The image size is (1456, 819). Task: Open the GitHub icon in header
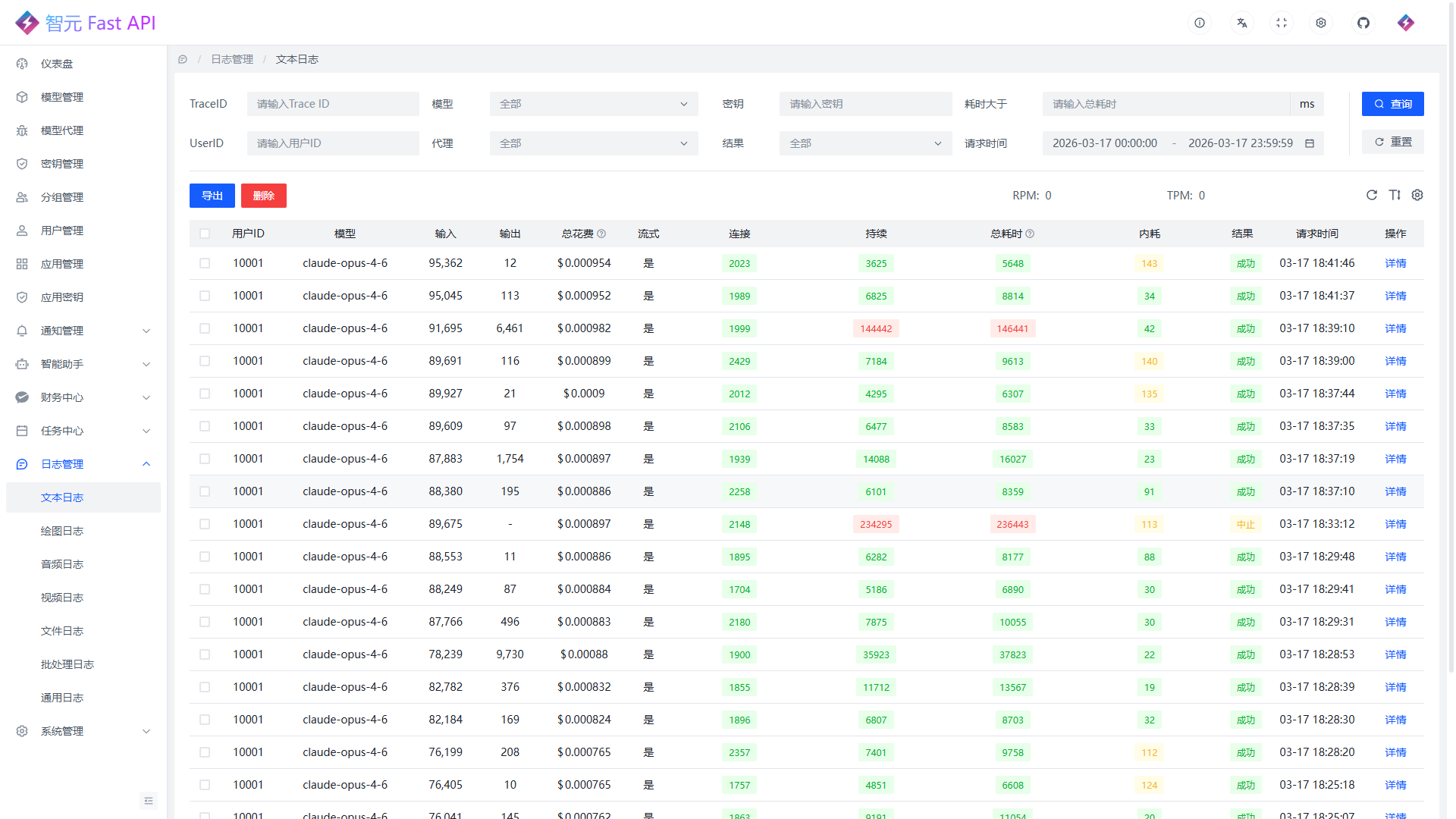click(x=1363, y=23)
